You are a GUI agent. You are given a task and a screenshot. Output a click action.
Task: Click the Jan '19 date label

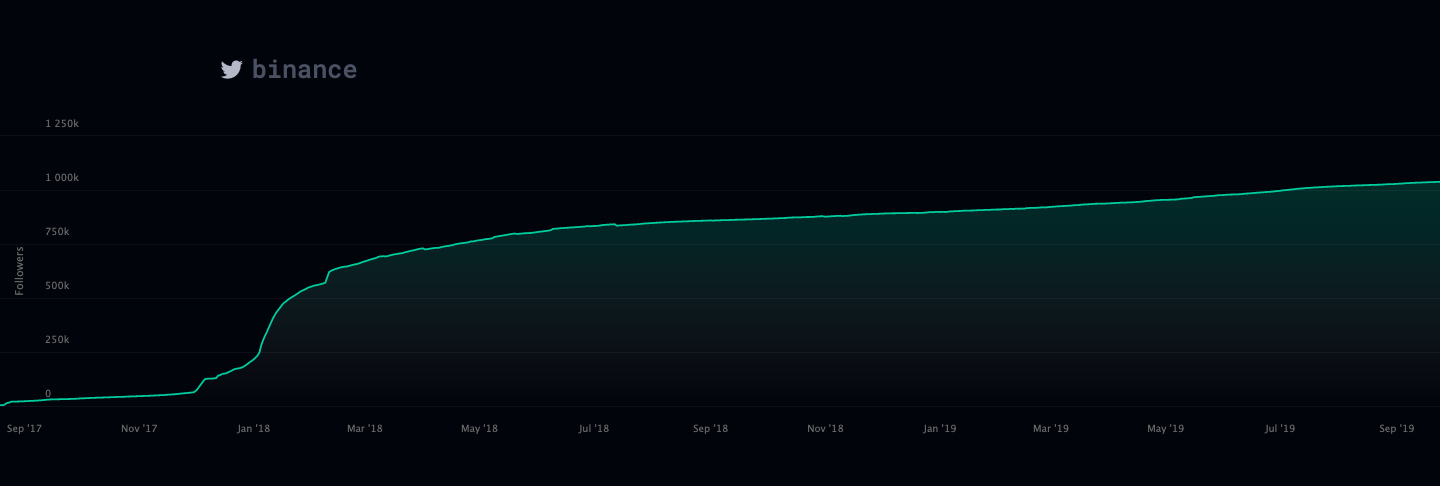(x=939, y=429)
